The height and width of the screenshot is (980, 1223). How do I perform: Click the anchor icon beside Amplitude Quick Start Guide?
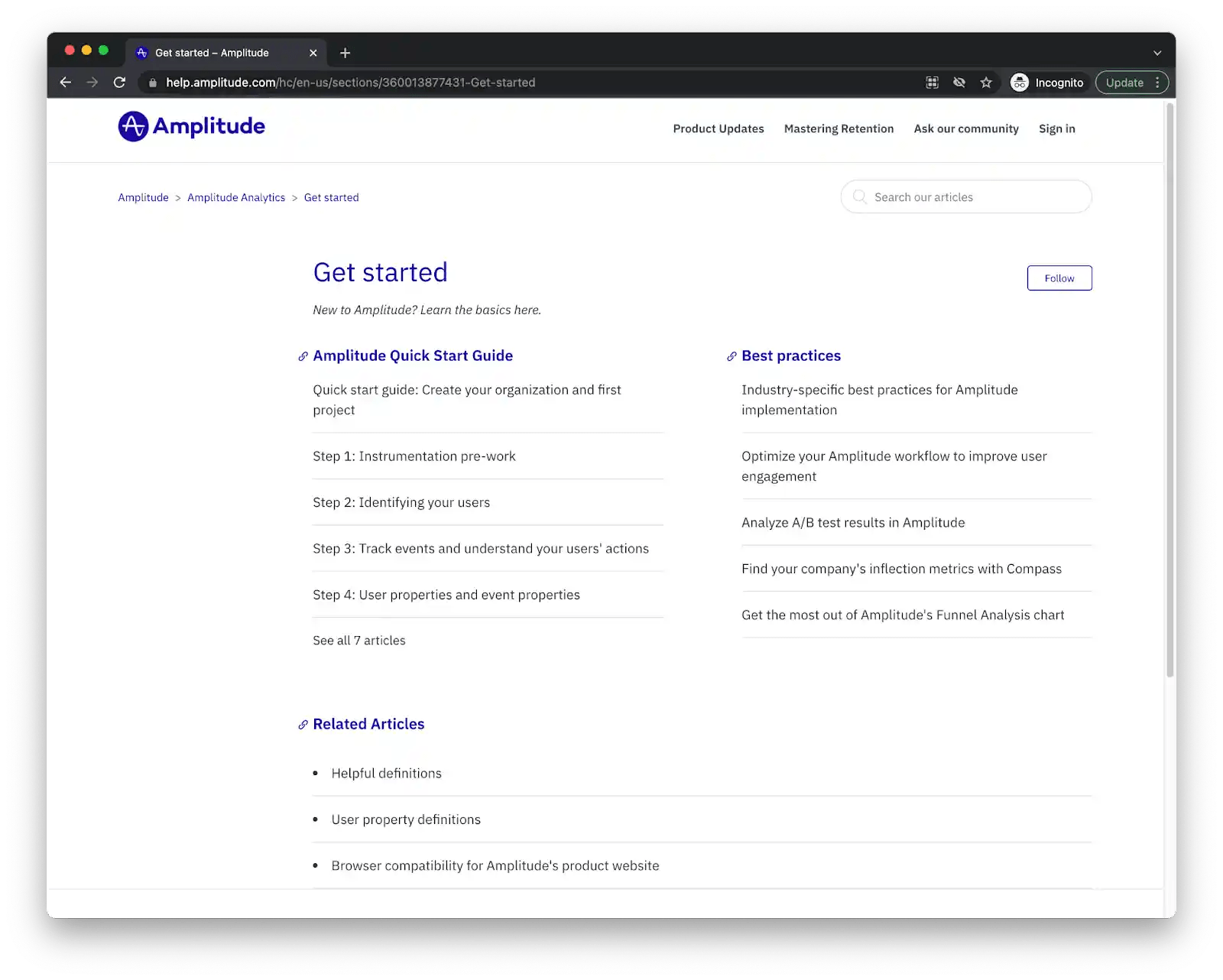pos(303,355)
